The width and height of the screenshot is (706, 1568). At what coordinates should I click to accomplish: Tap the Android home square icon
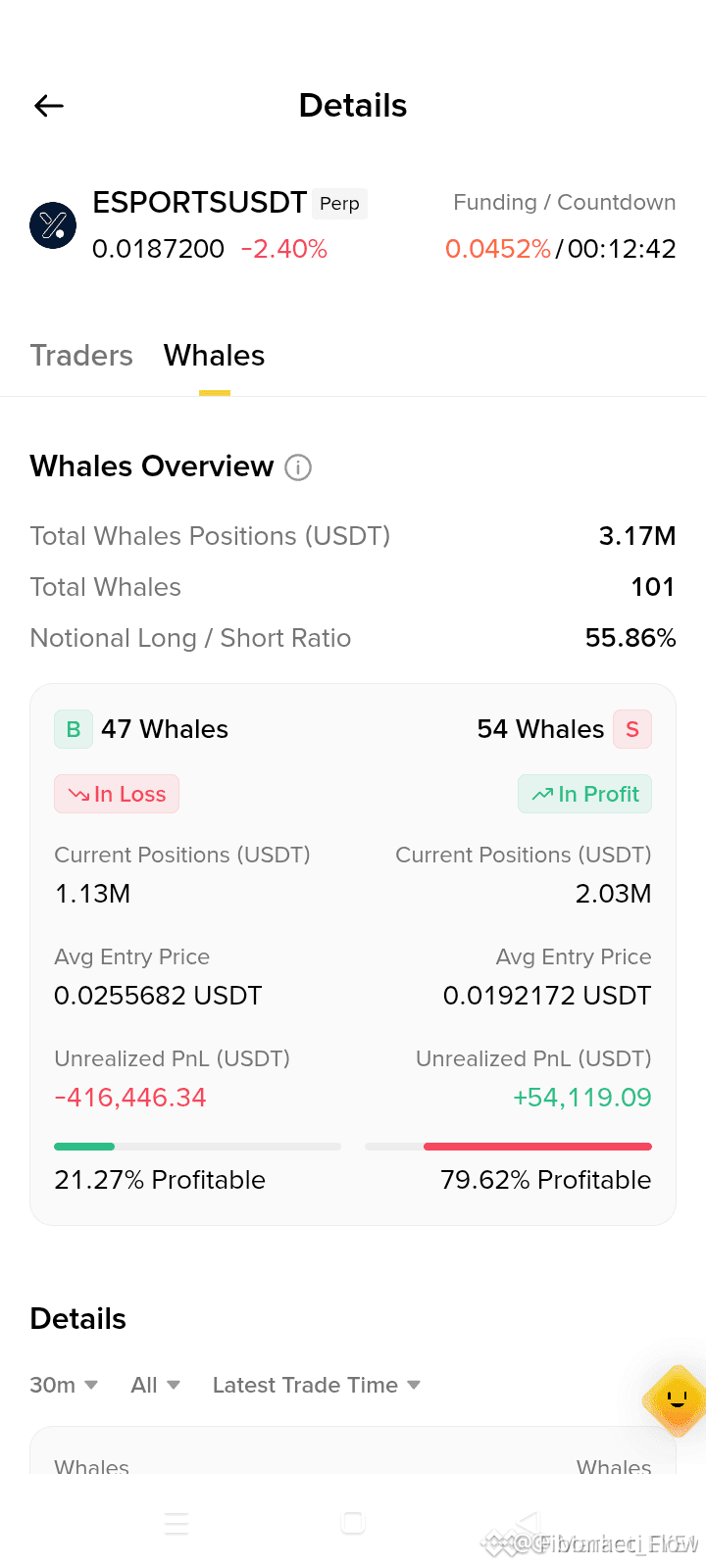[353, 1522]
